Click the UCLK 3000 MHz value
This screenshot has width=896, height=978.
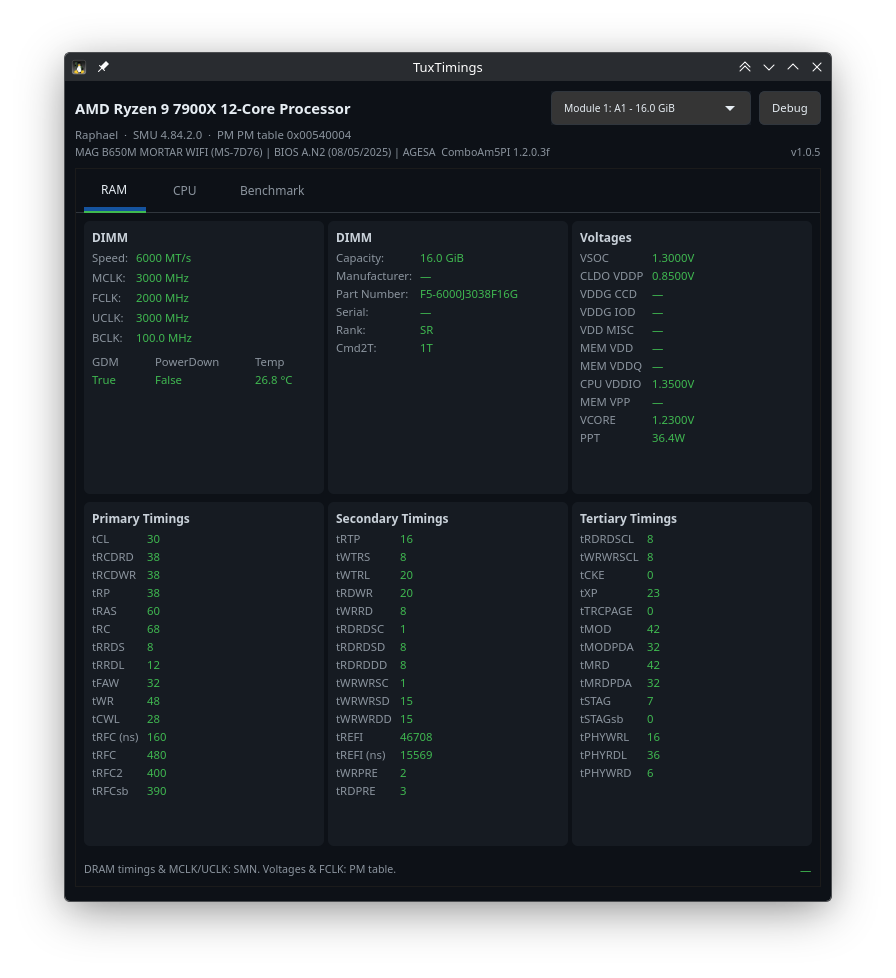pyautogui.click(x=162, y=318)
